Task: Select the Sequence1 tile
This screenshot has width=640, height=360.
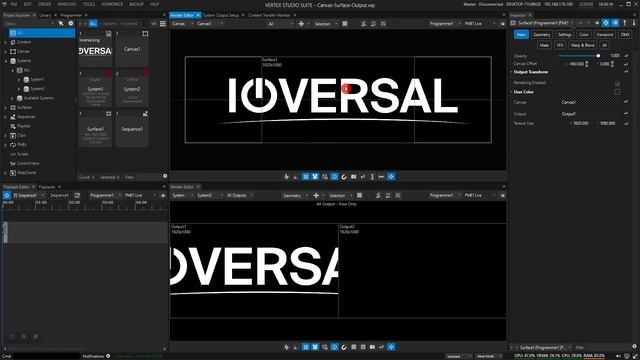Action: pos(132,129)
